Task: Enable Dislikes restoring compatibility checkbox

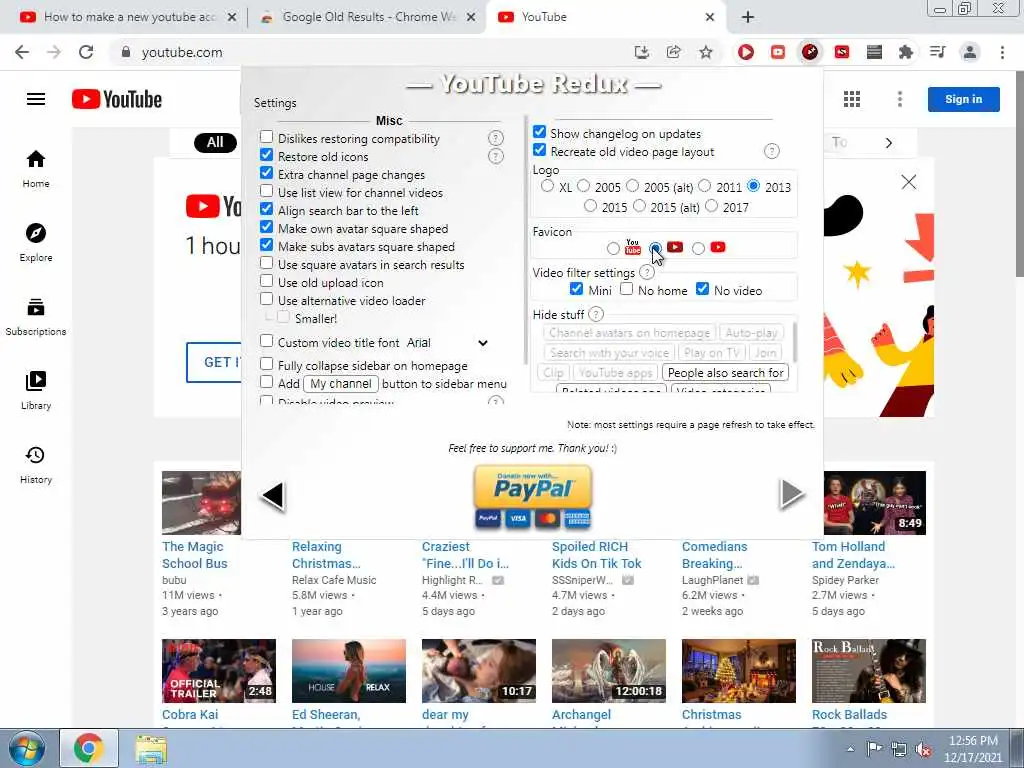Action: click(x=266, y=137)
